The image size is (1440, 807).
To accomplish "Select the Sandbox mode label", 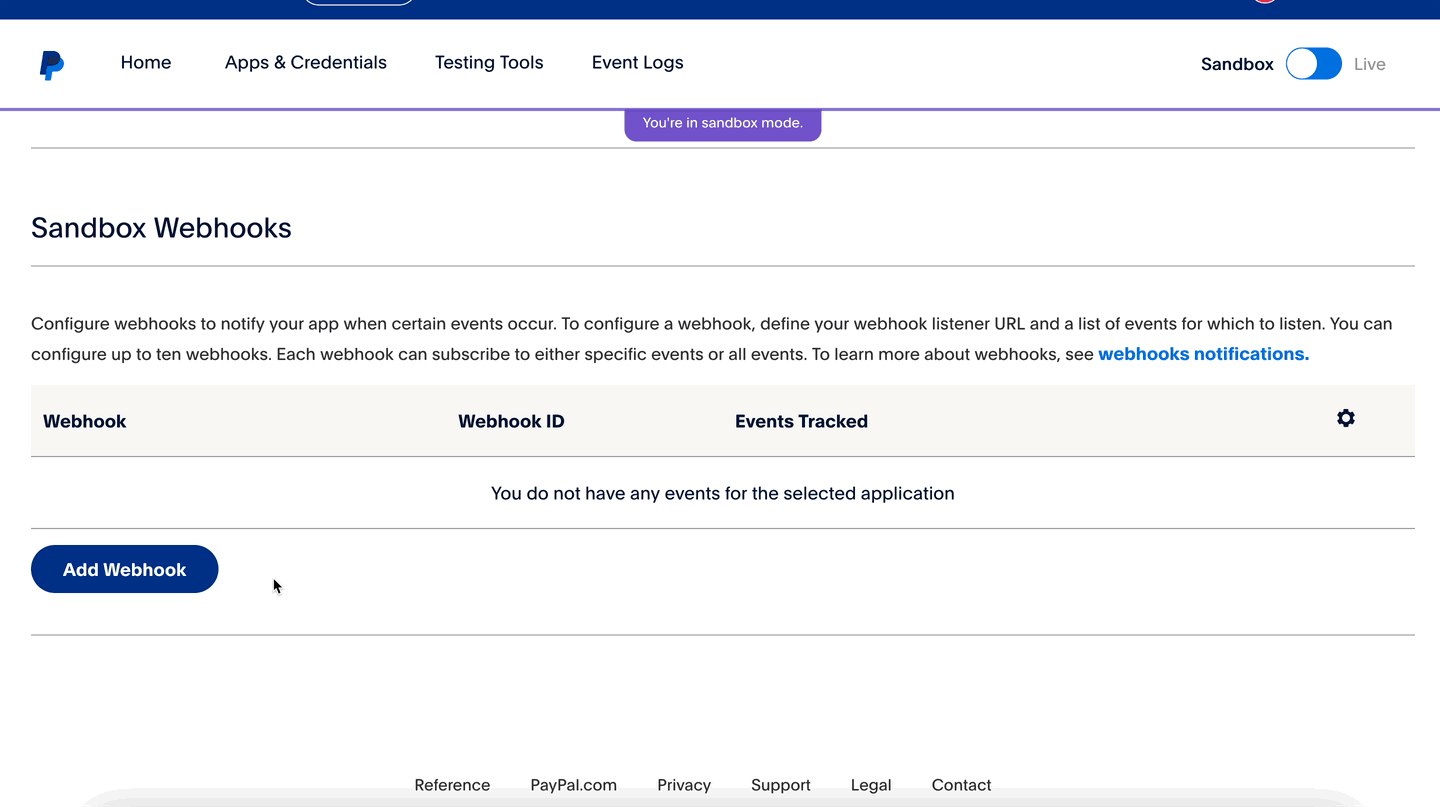I will [1237, 64].
